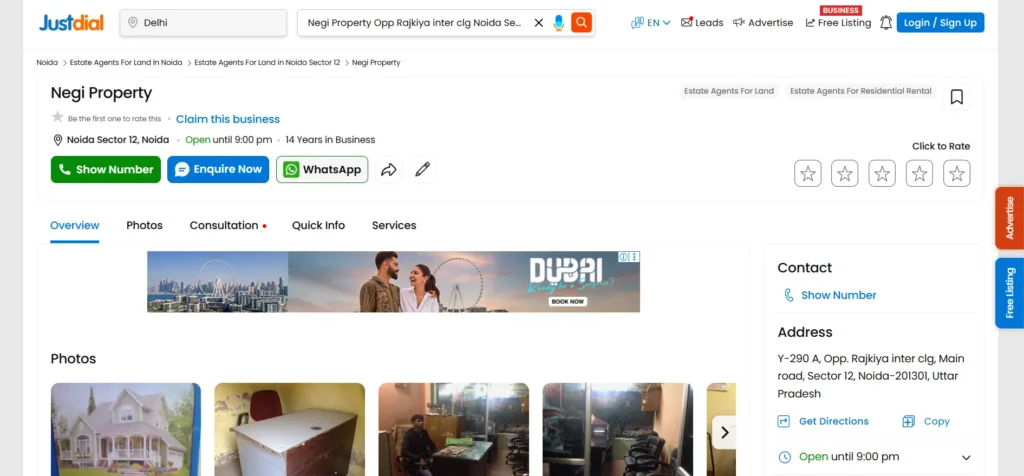Screen dimensions: 1024x476
Task: Open the Services tab
Action: (394, 225)
